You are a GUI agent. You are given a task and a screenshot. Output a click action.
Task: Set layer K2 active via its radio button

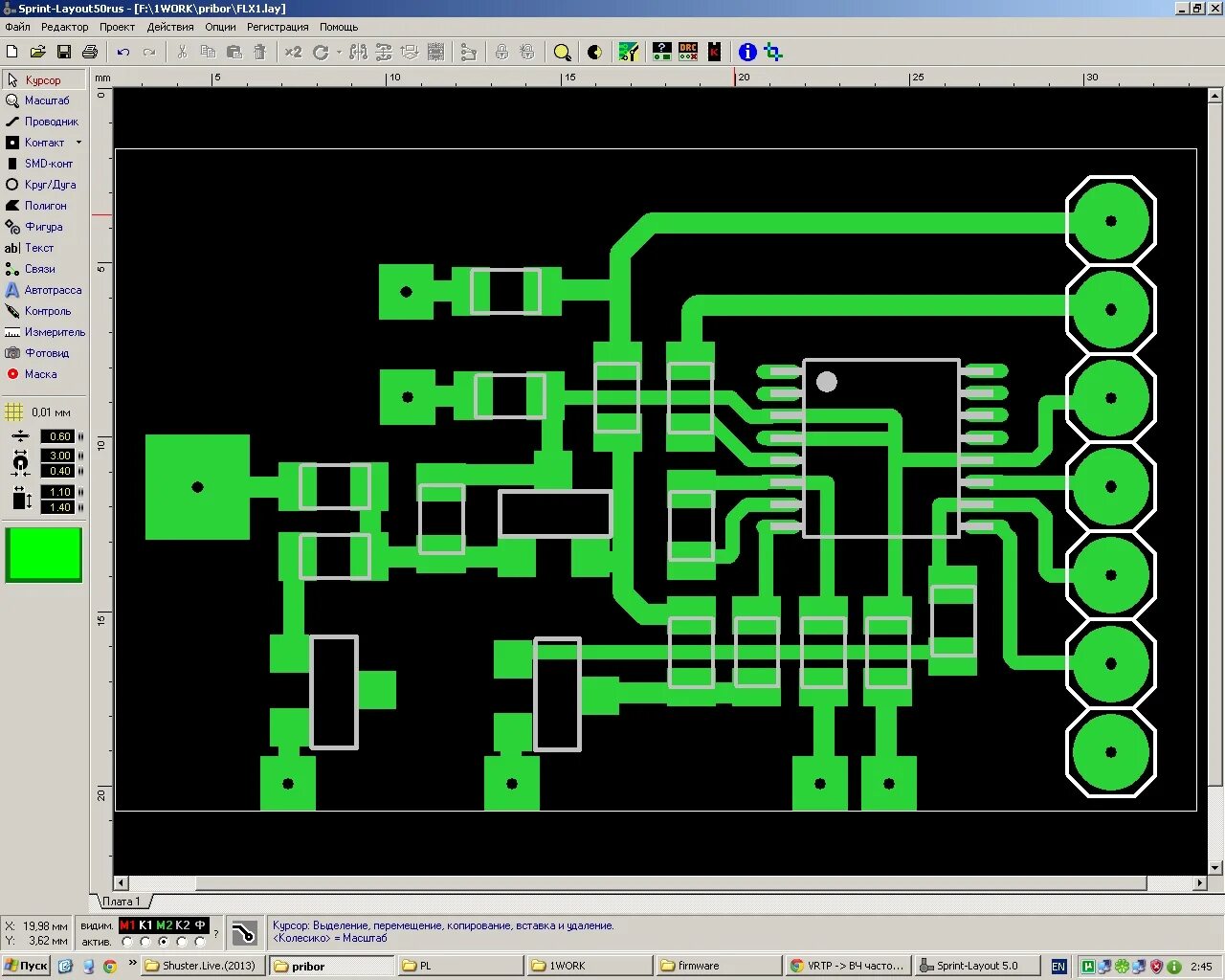click(182, 941)
